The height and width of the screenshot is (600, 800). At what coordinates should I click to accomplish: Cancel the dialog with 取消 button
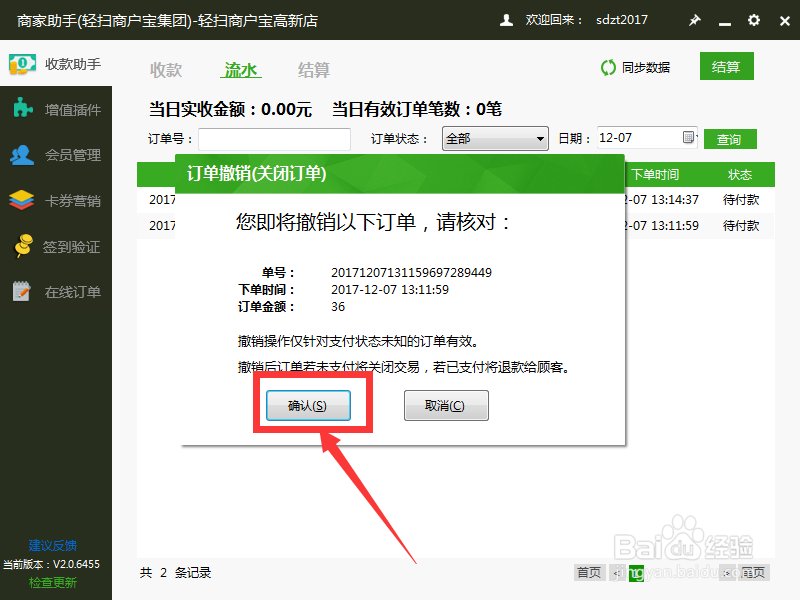point(446,405)
